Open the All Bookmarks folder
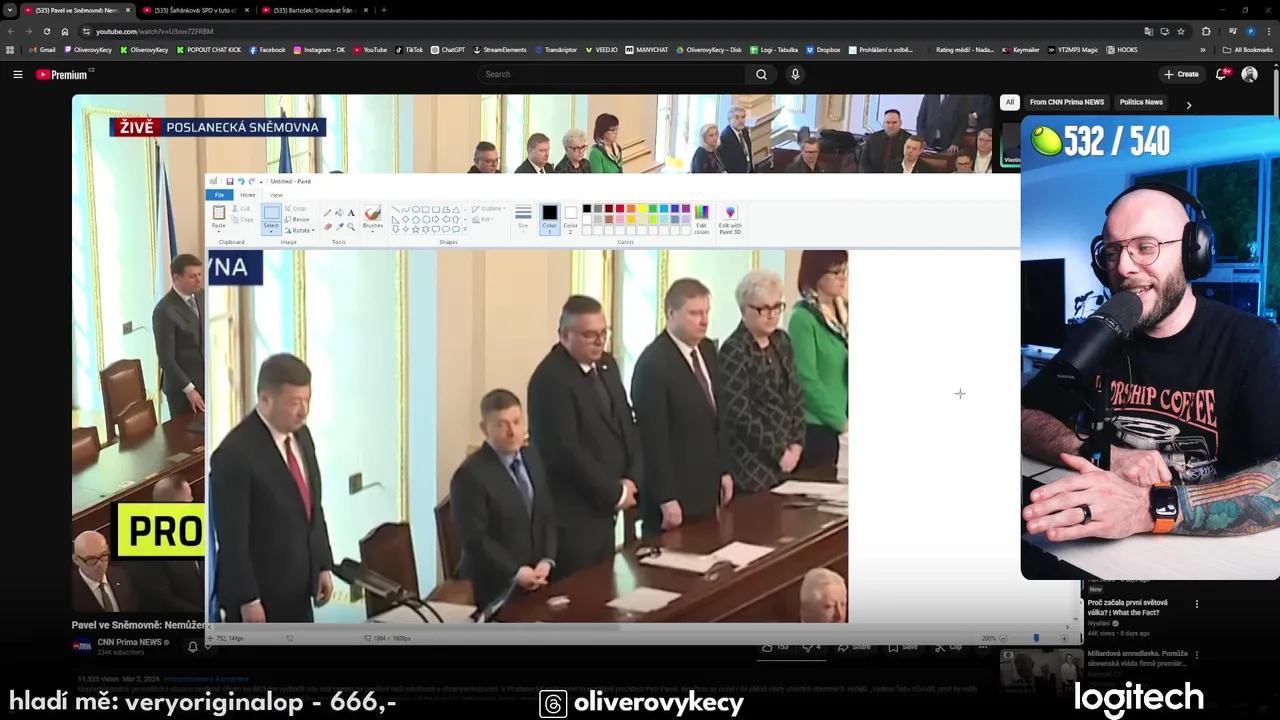 [x=1248, y=49]
